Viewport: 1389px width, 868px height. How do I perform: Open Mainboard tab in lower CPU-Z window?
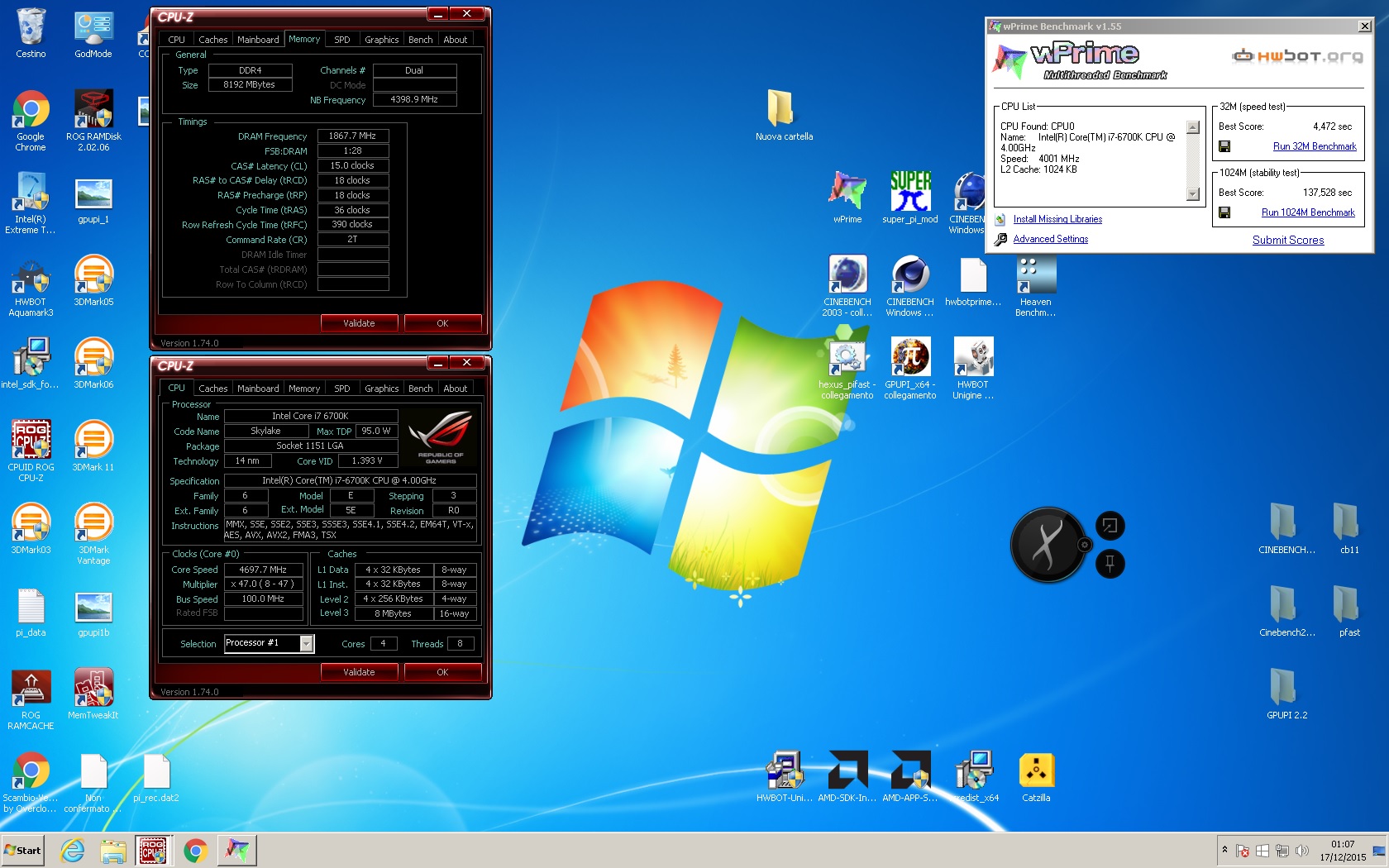click(258, 389)
